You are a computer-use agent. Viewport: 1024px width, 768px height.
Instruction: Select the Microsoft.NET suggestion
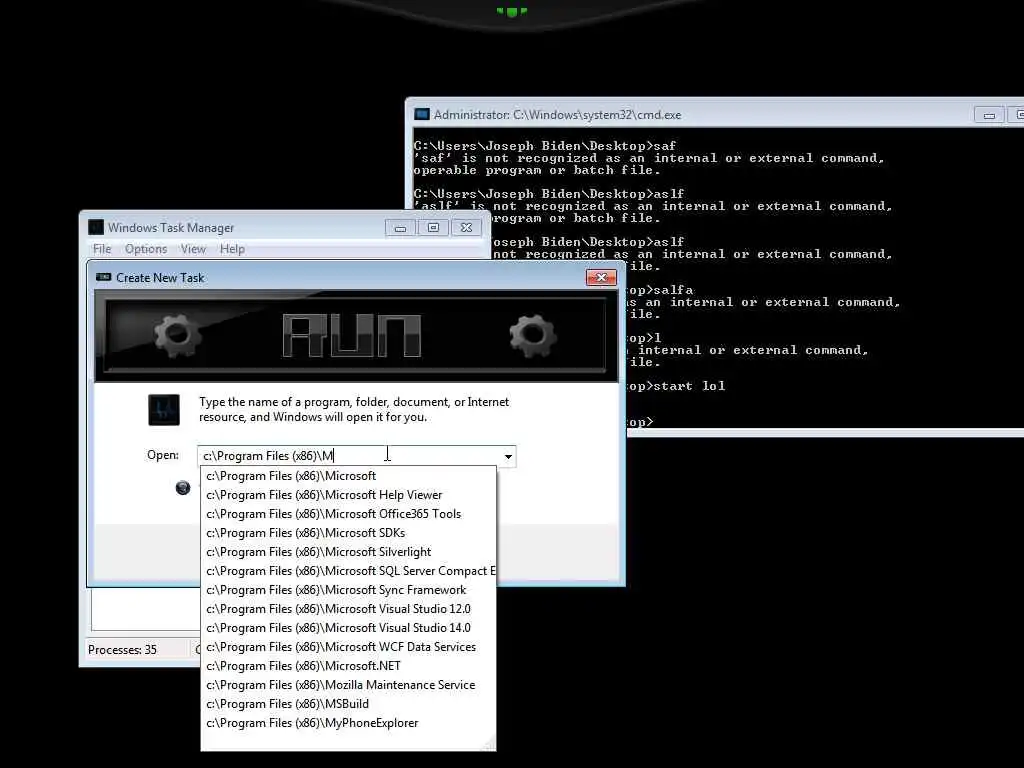[x=349, y=665]
